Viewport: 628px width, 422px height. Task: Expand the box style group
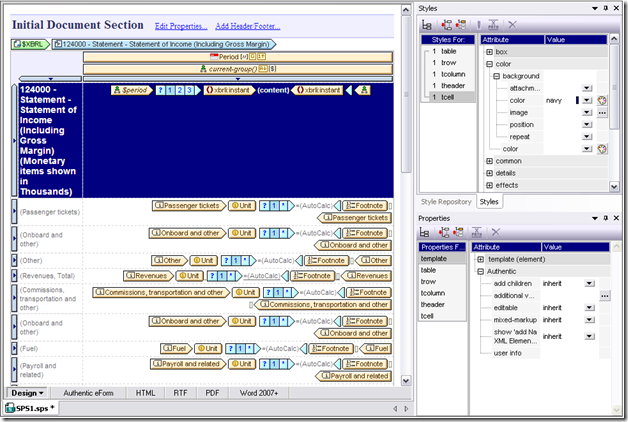[x=489, y=52]
